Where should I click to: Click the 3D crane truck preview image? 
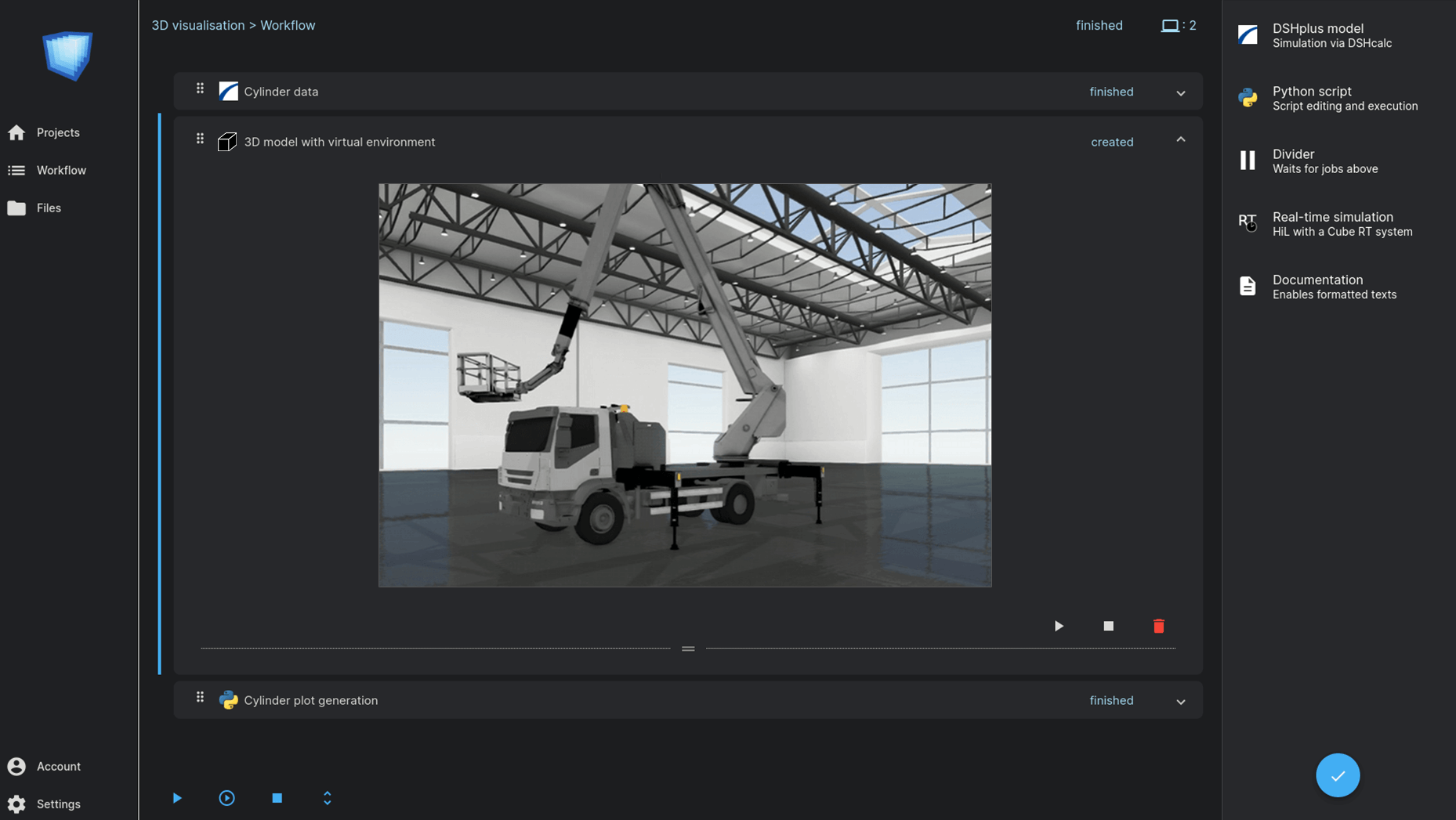[x=685, y=385]
